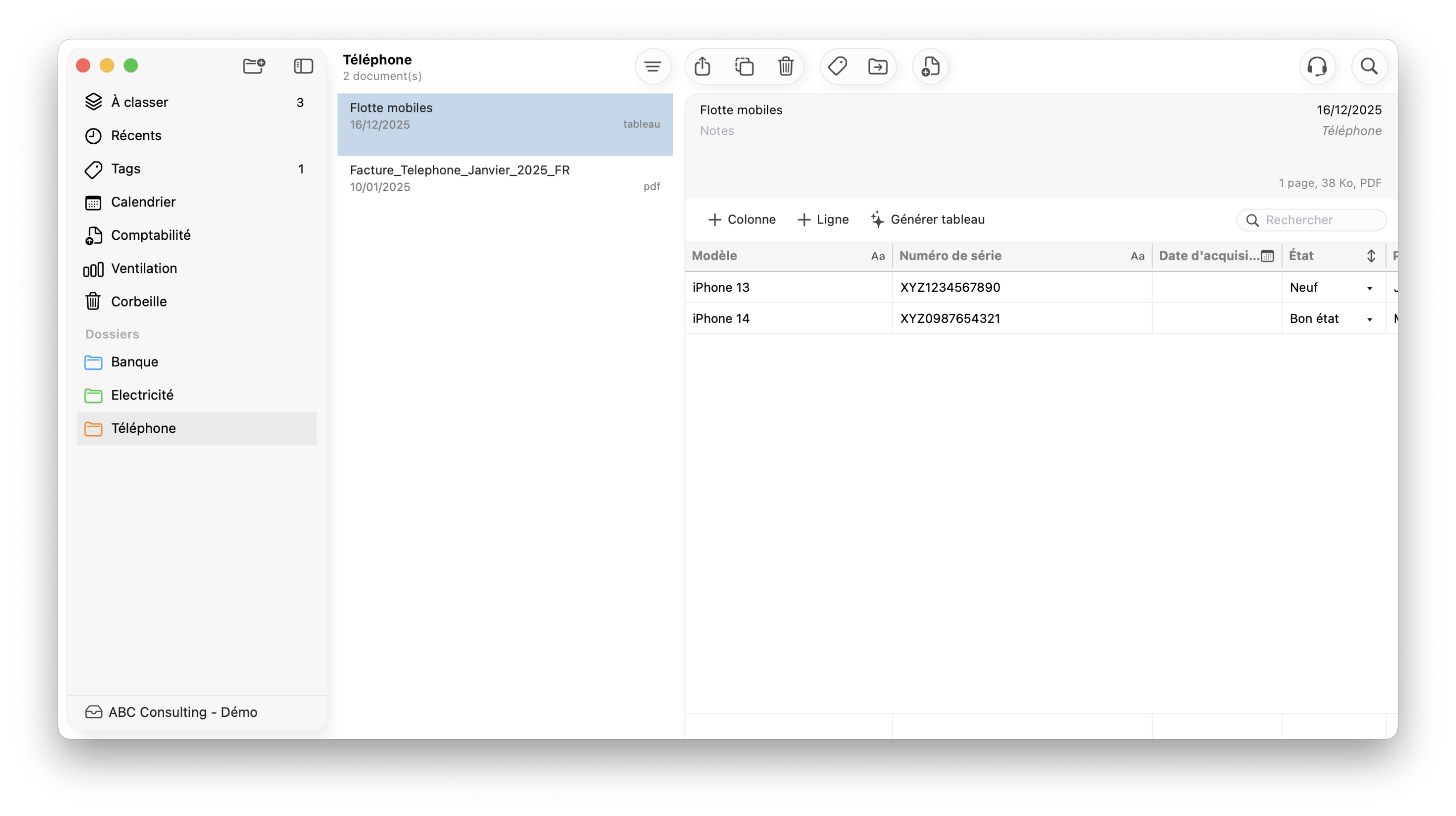This screenshot has width=1456, height=816.
Task: Toggle the sidebar visibility
Action: click(x=303, y=66)
